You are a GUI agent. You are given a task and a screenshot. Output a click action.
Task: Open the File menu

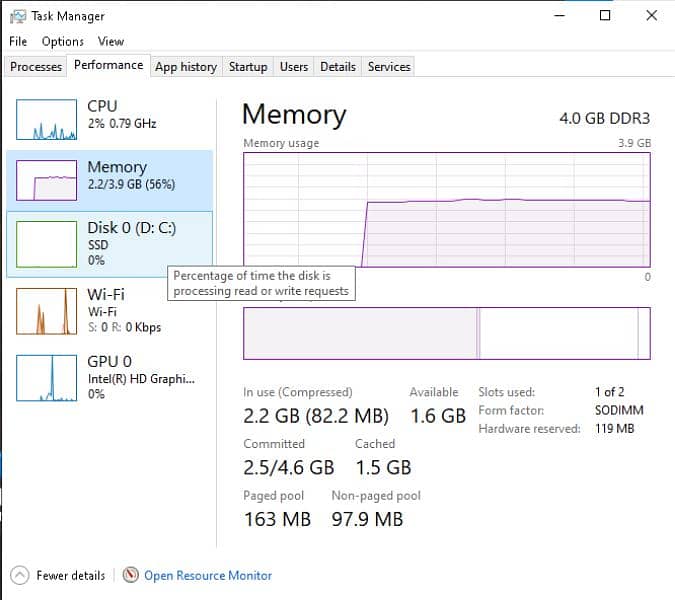pos(18,41)
